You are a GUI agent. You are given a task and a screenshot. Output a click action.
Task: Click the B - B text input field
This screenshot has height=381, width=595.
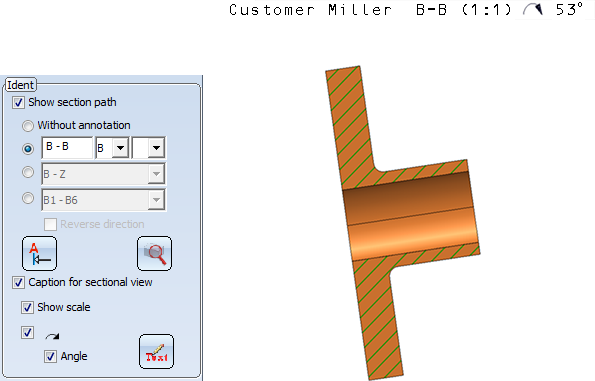(67, 147)
